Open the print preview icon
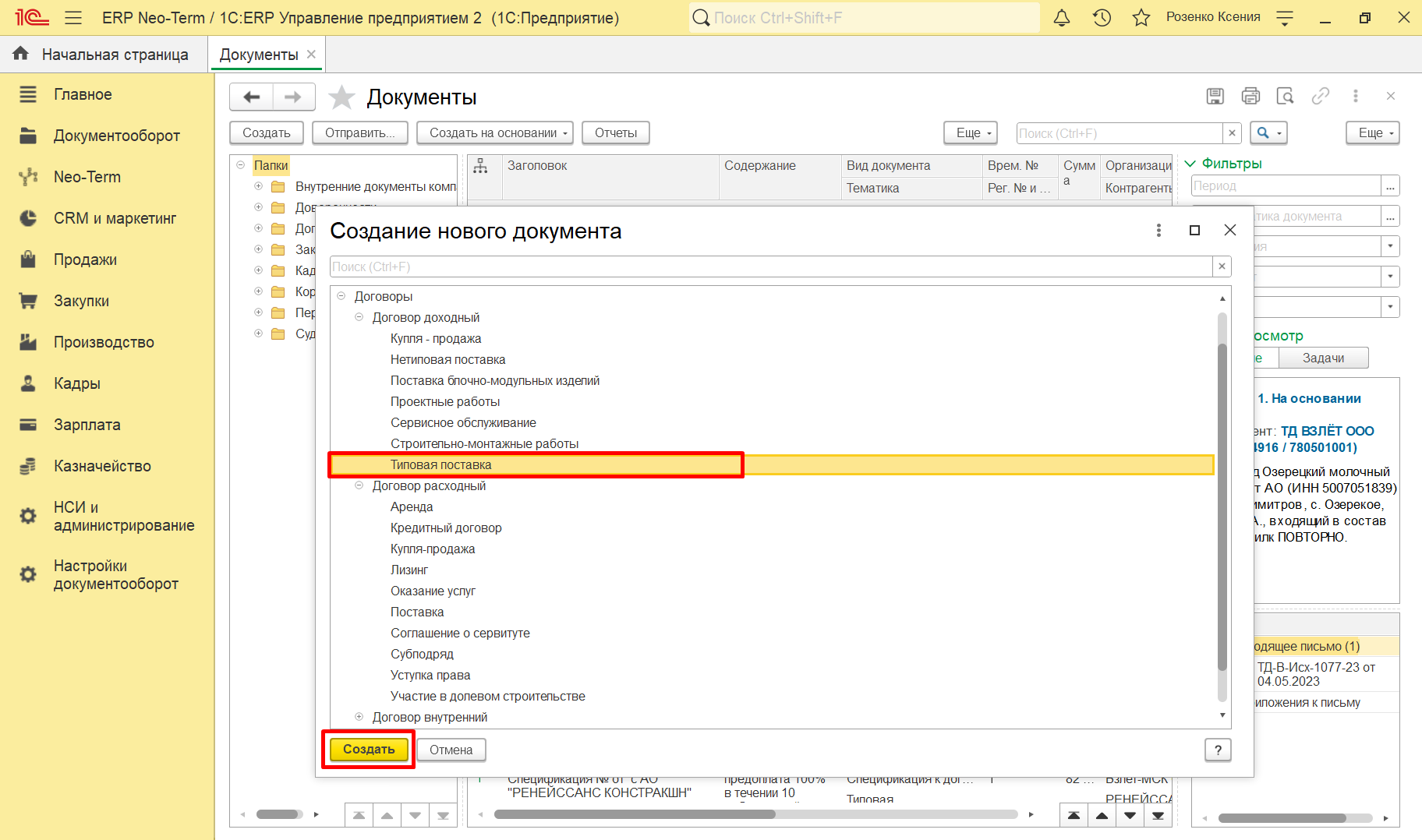Viewport: 1422px width, 840px height. click(x=1285, y=96)
